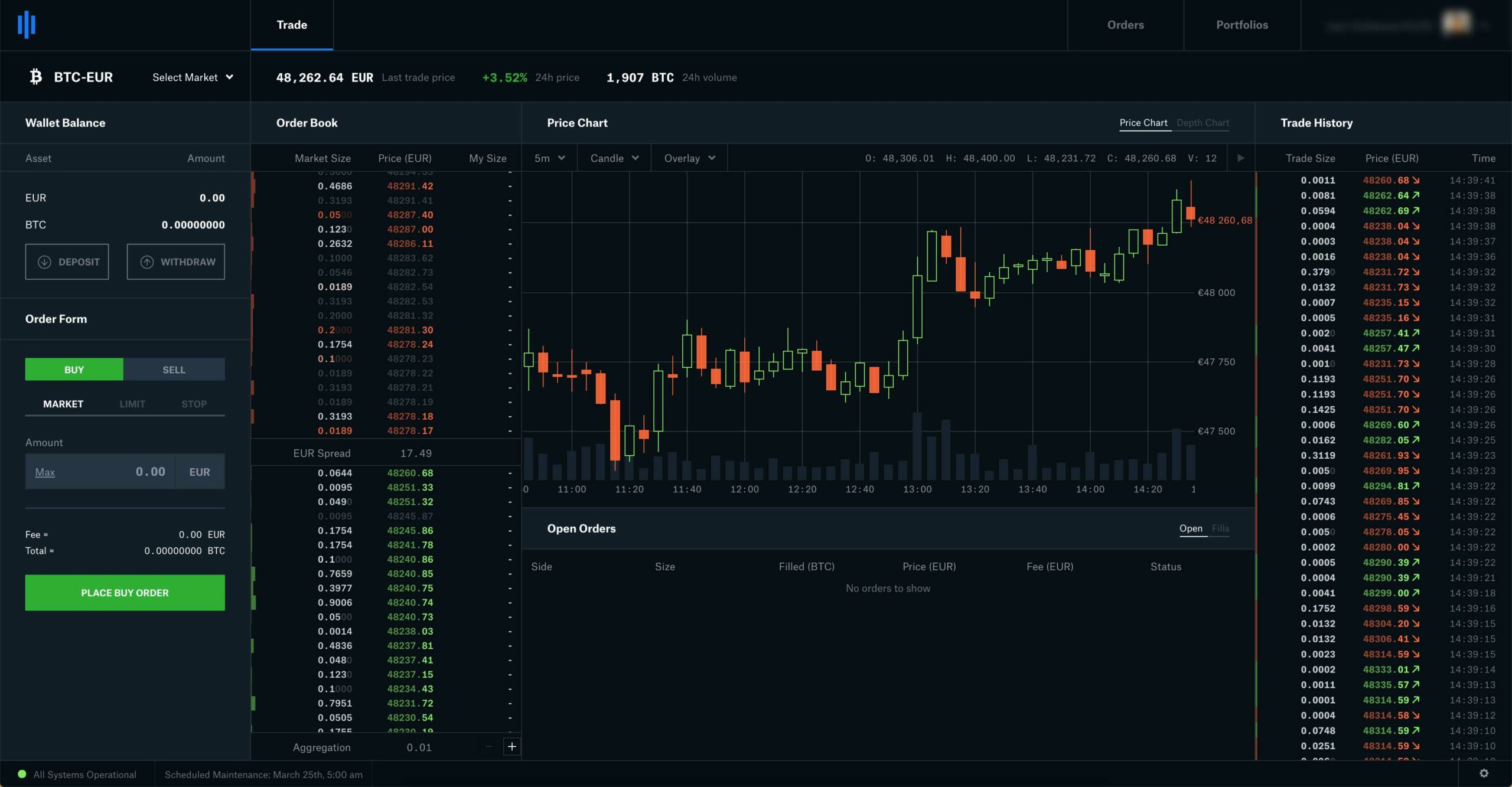
Task: Switch to LIMIT order type
Action: tap(132, 404)
